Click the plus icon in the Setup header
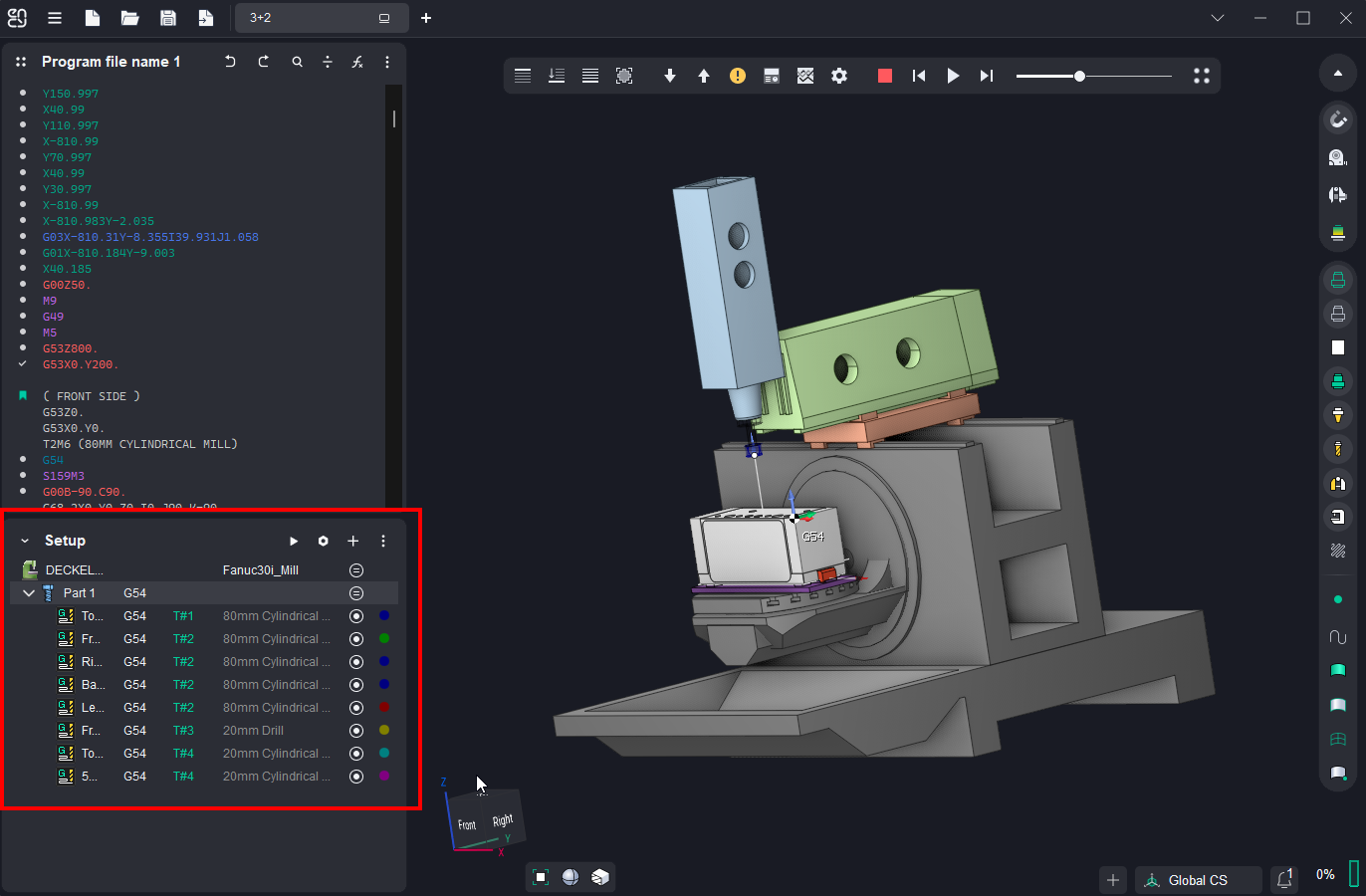Screen dimensions: 1366x896 coord(352,541)
